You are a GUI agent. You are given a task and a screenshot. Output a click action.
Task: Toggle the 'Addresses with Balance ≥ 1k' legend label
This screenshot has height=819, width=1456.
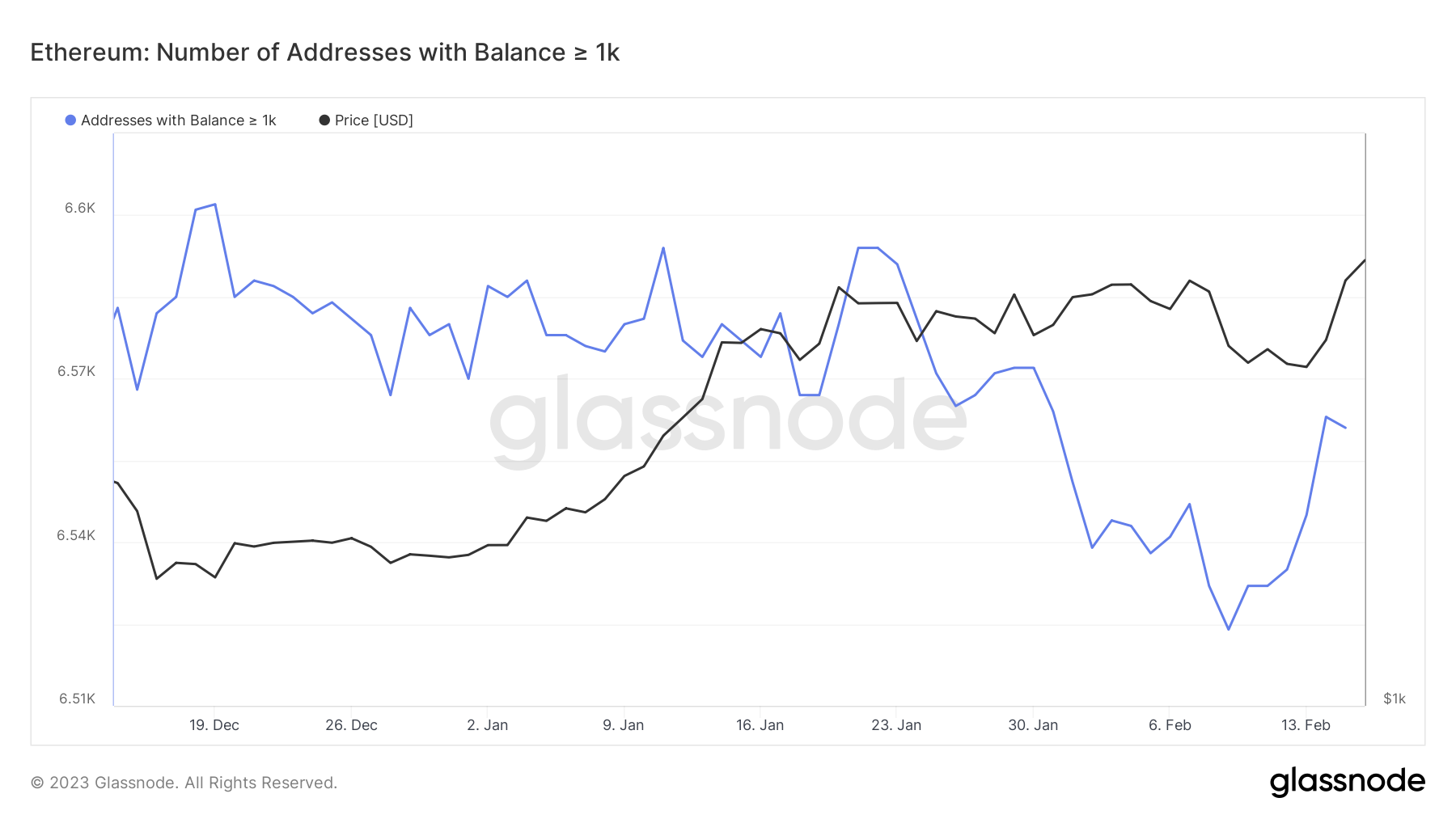point(178,120)
